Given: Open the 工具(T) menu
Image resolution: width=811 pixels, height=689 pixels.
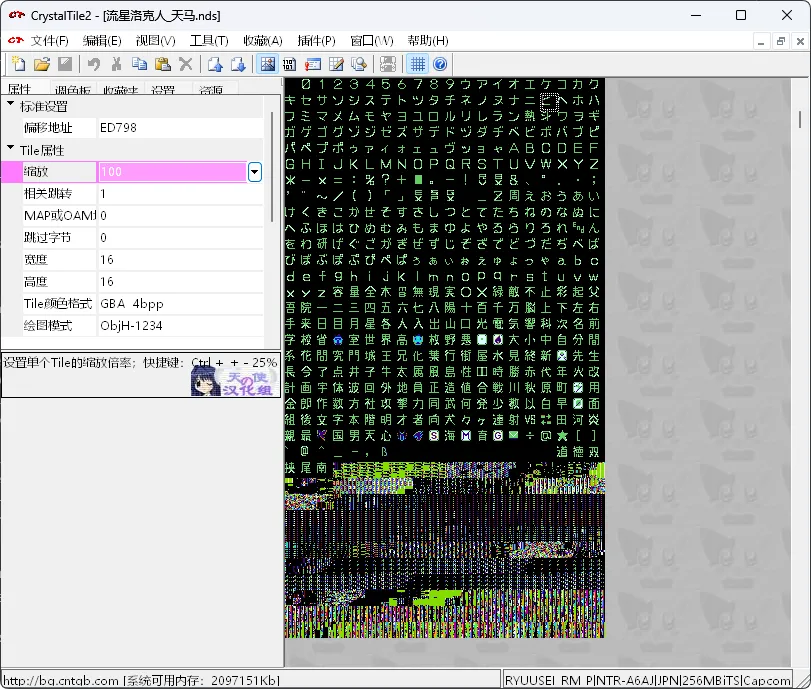Looking at the screenshot, I should 209,41.
